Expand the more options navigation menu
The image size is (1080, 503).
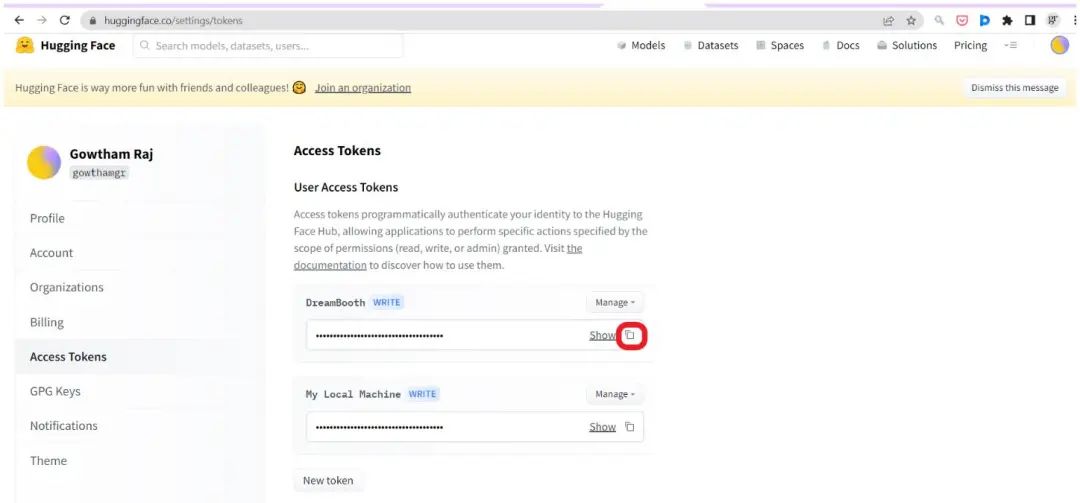1010,45
